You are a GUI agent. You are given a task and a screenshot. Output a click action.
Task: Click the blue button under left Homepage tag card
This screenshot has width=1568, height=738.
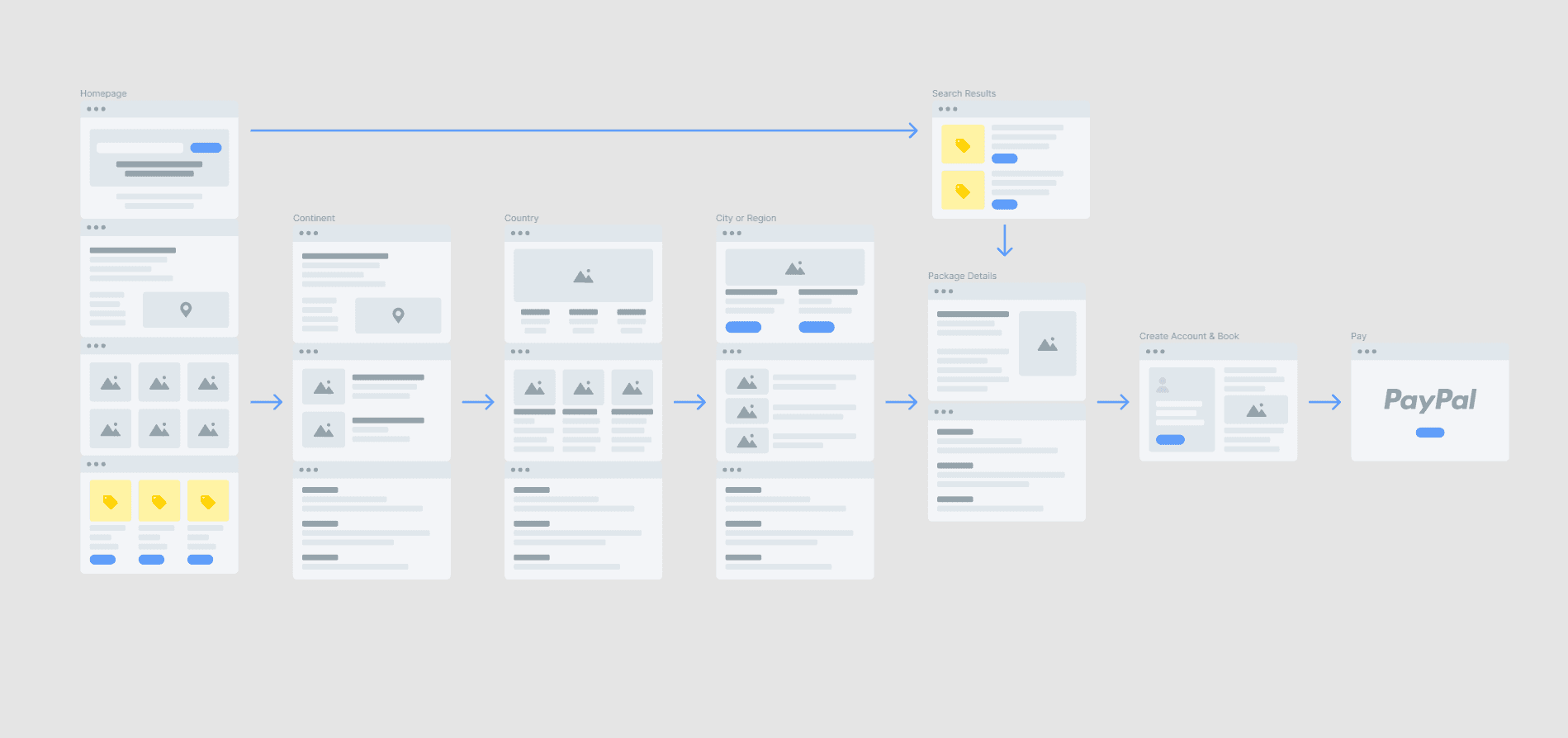pyautogui.click(x=102, y=560)
